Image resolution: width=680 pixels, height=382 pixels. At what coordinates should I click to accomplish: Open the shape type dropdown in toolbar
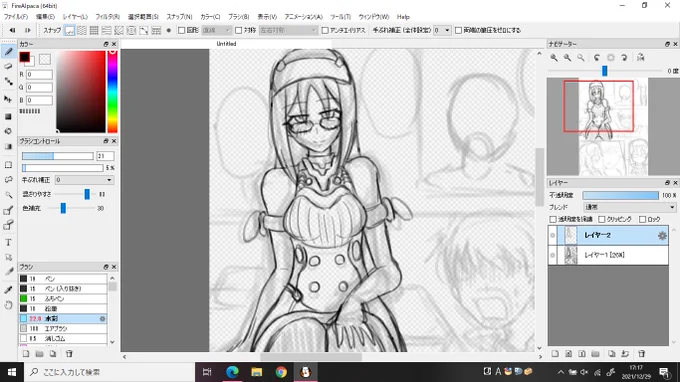216,30
